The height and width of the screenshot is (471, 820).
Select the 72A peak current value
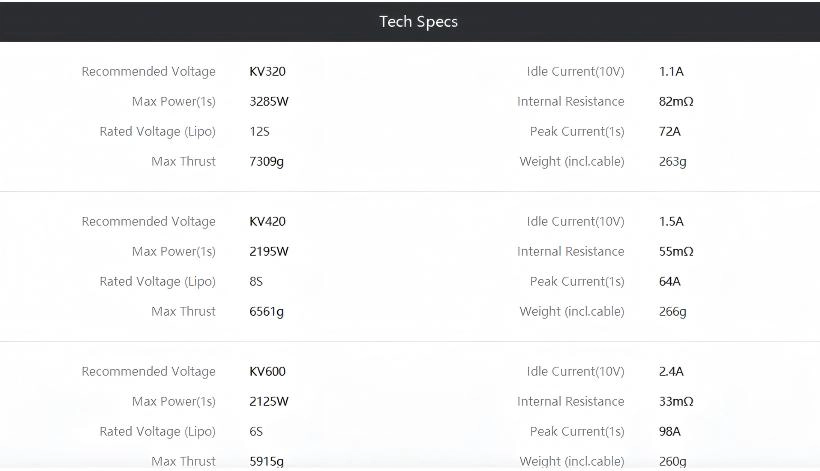pyautogui.click(x=669, y=132)
